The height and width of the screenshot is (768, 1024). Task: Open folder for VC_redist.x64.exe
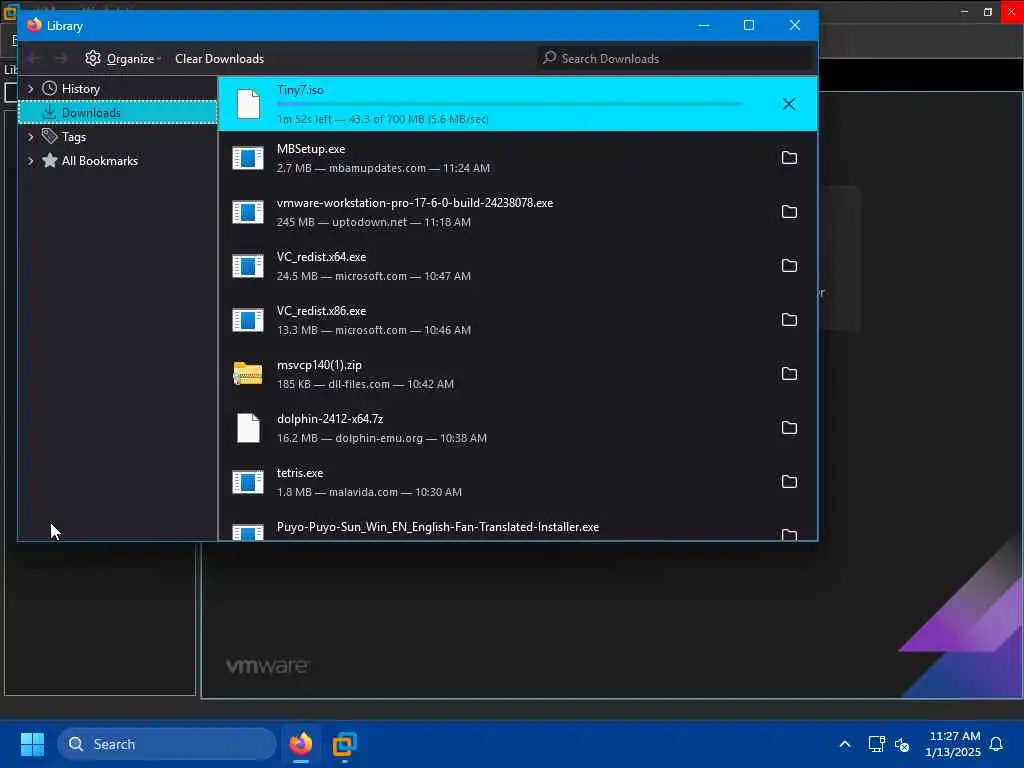pos(789,266)
